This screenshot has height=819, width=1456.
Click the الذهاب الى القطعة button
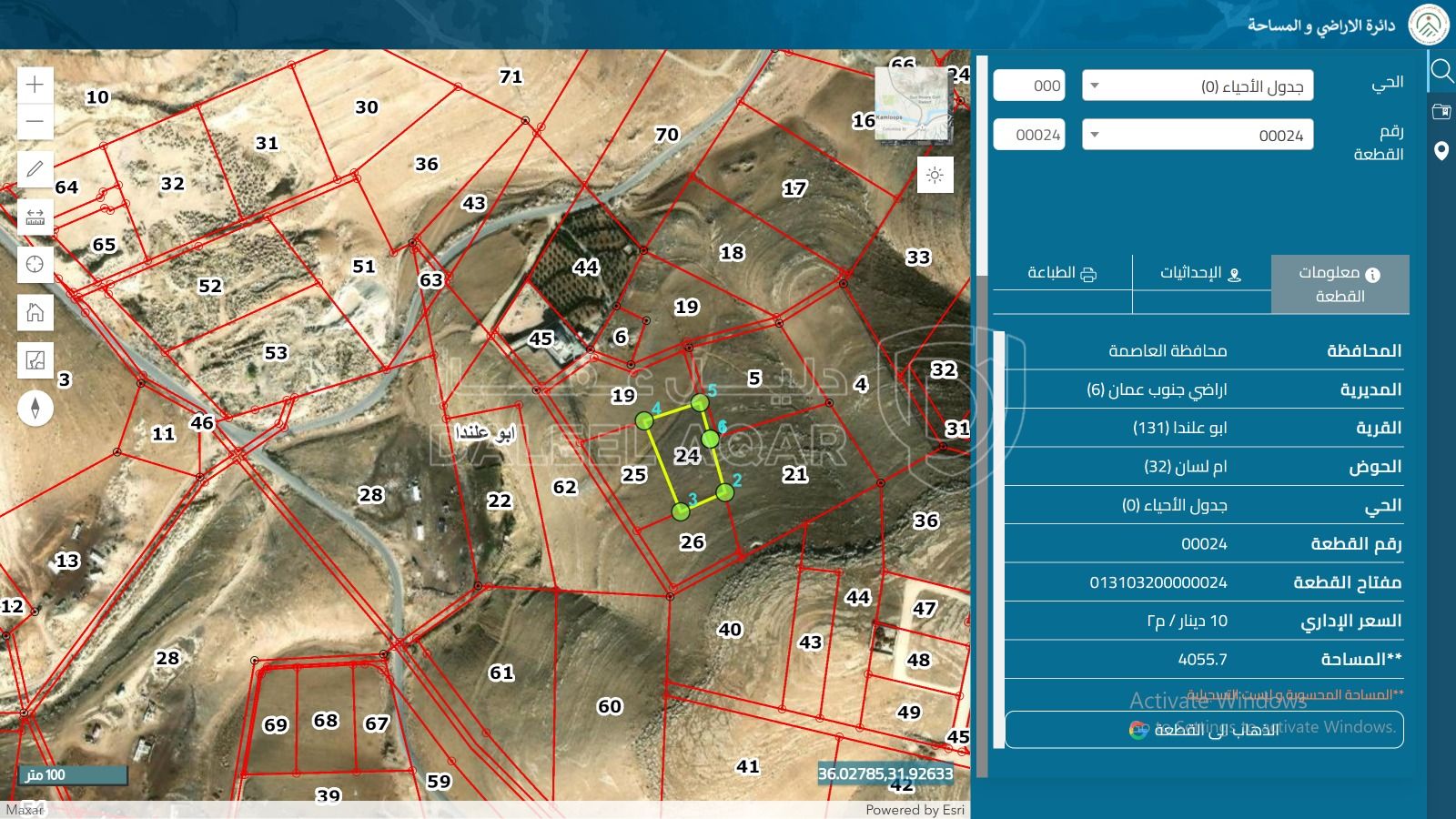pos(1203,729)
